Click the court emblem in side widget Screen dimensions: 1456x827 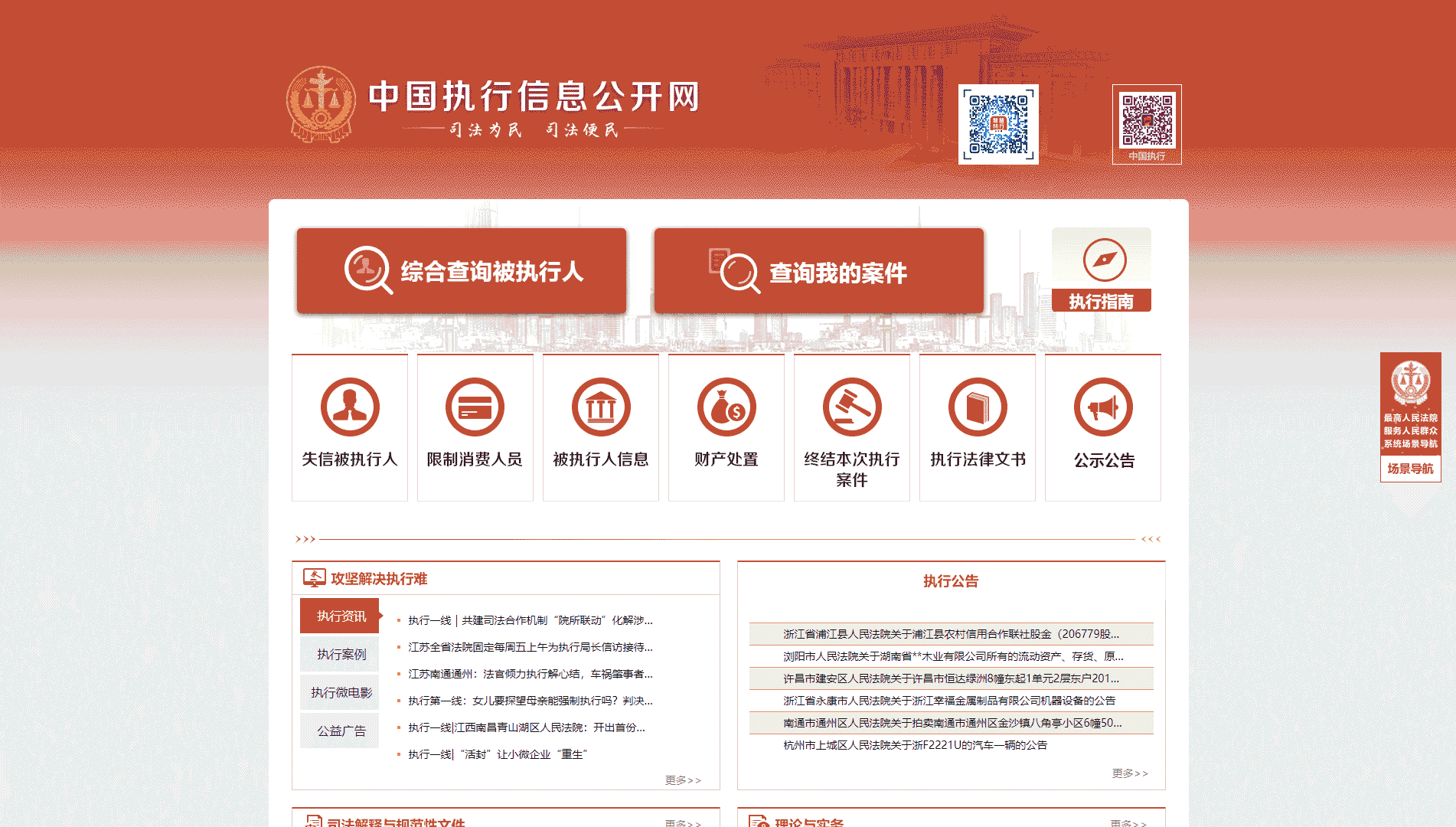1411,383
